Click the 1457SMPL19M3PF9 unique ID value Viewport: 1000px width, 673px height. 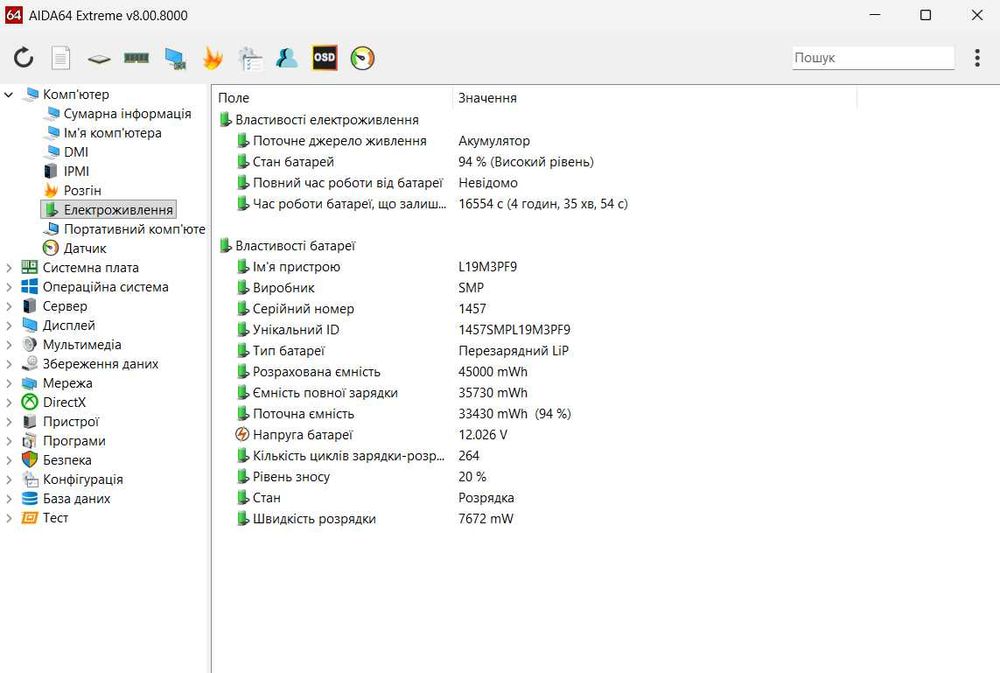click(x=514, y=330)
